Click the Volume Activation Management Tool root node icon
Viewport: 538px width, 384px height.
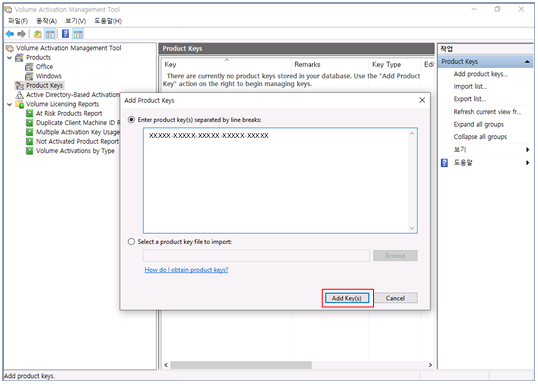(x=10, y=48)
